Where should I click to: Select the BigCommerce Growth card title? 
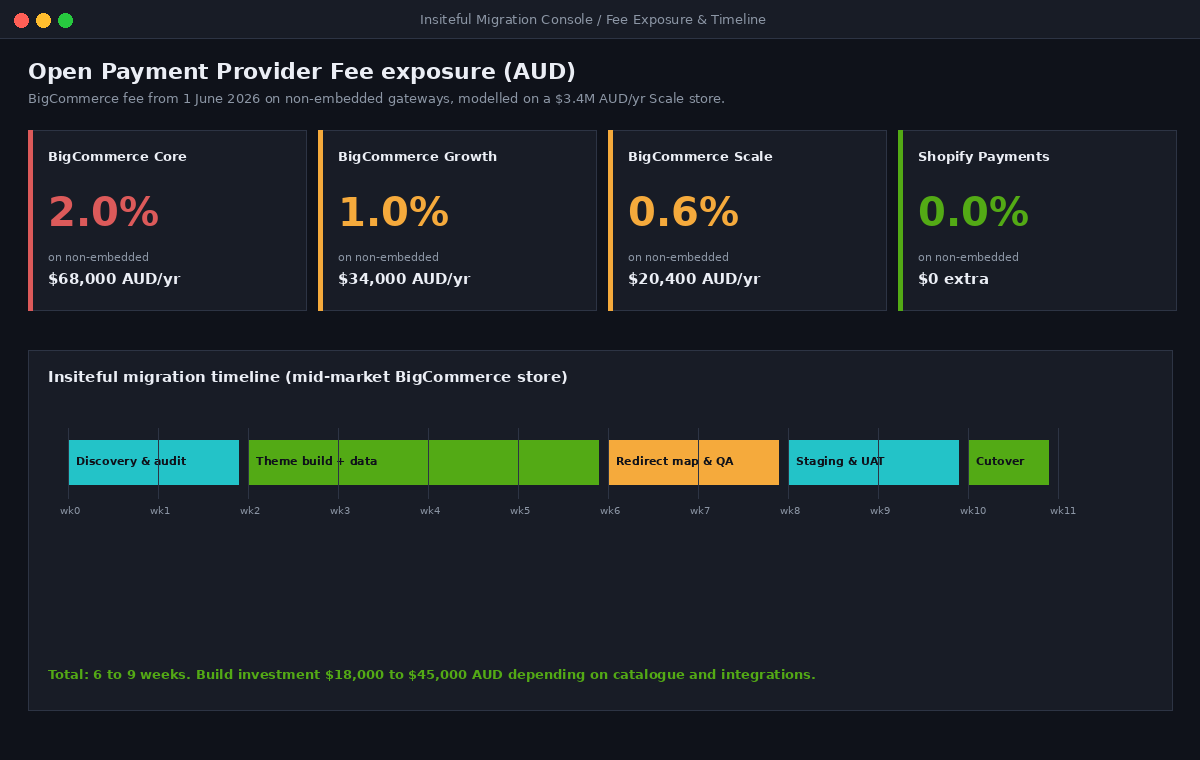(x=417, y=157)
